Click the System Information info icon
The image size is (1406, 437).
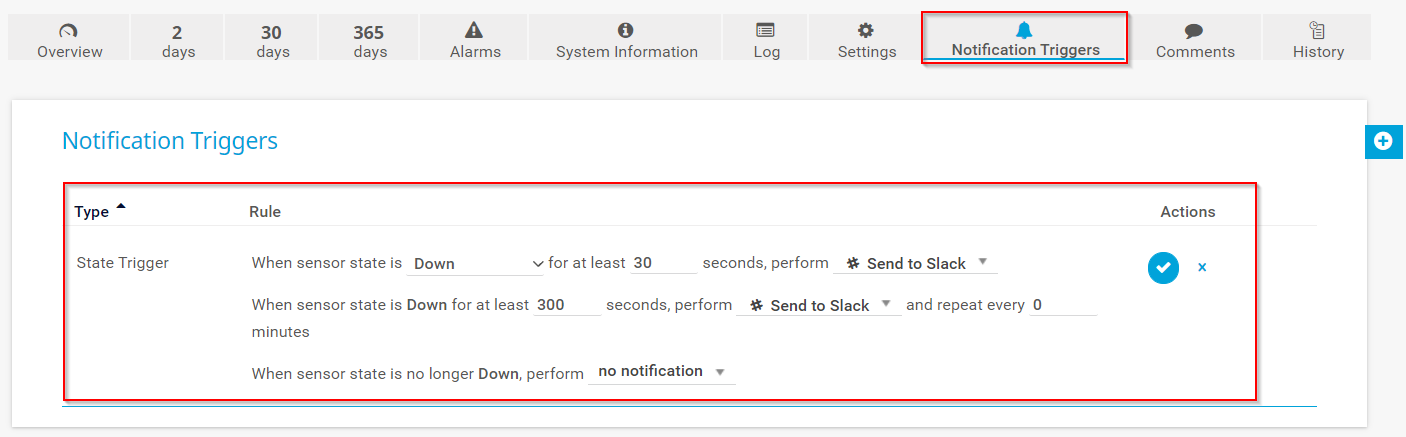click(x=626, y=31)
